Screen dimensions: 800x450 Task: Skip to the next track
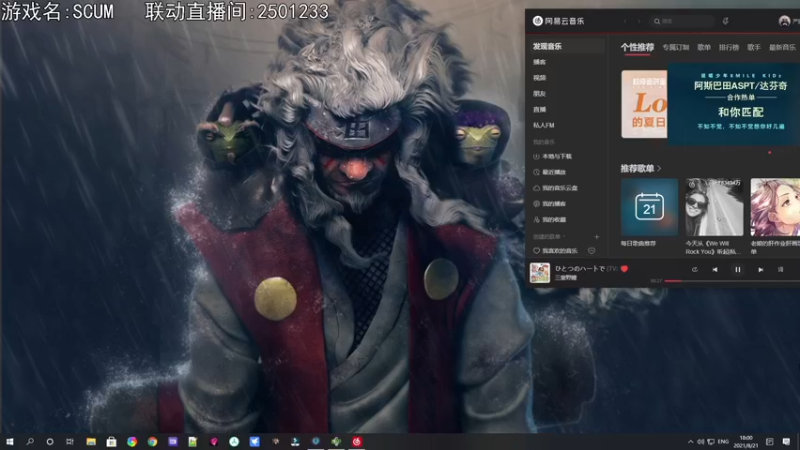point(760,269)
